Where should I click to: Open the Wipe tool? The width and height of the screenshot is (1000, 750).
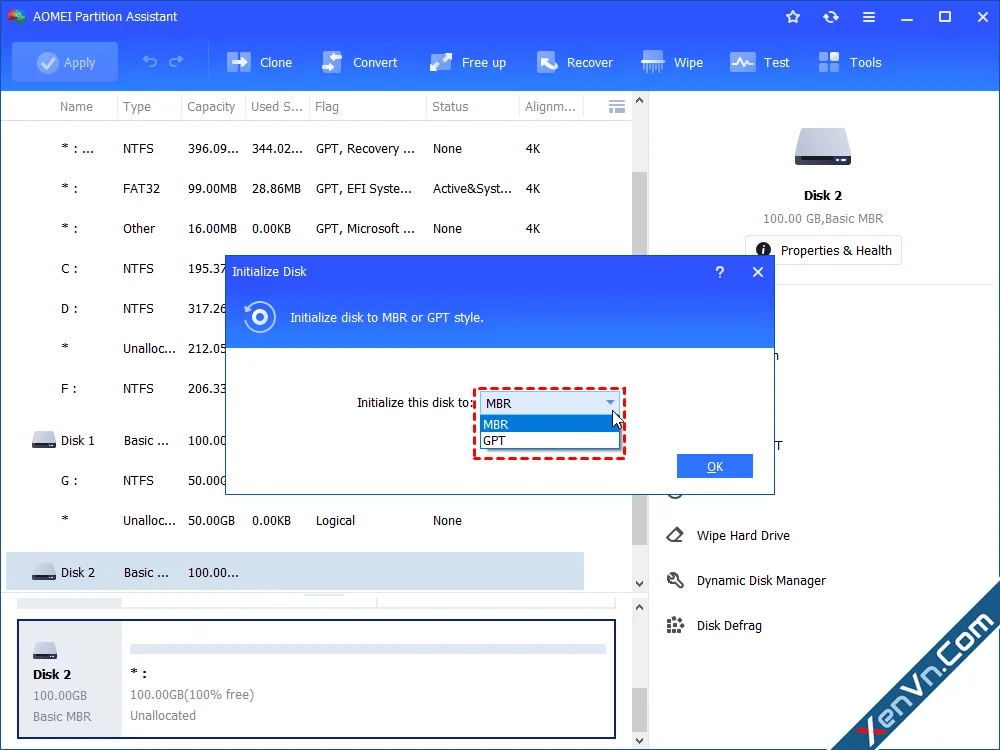(x=672, y=62)
